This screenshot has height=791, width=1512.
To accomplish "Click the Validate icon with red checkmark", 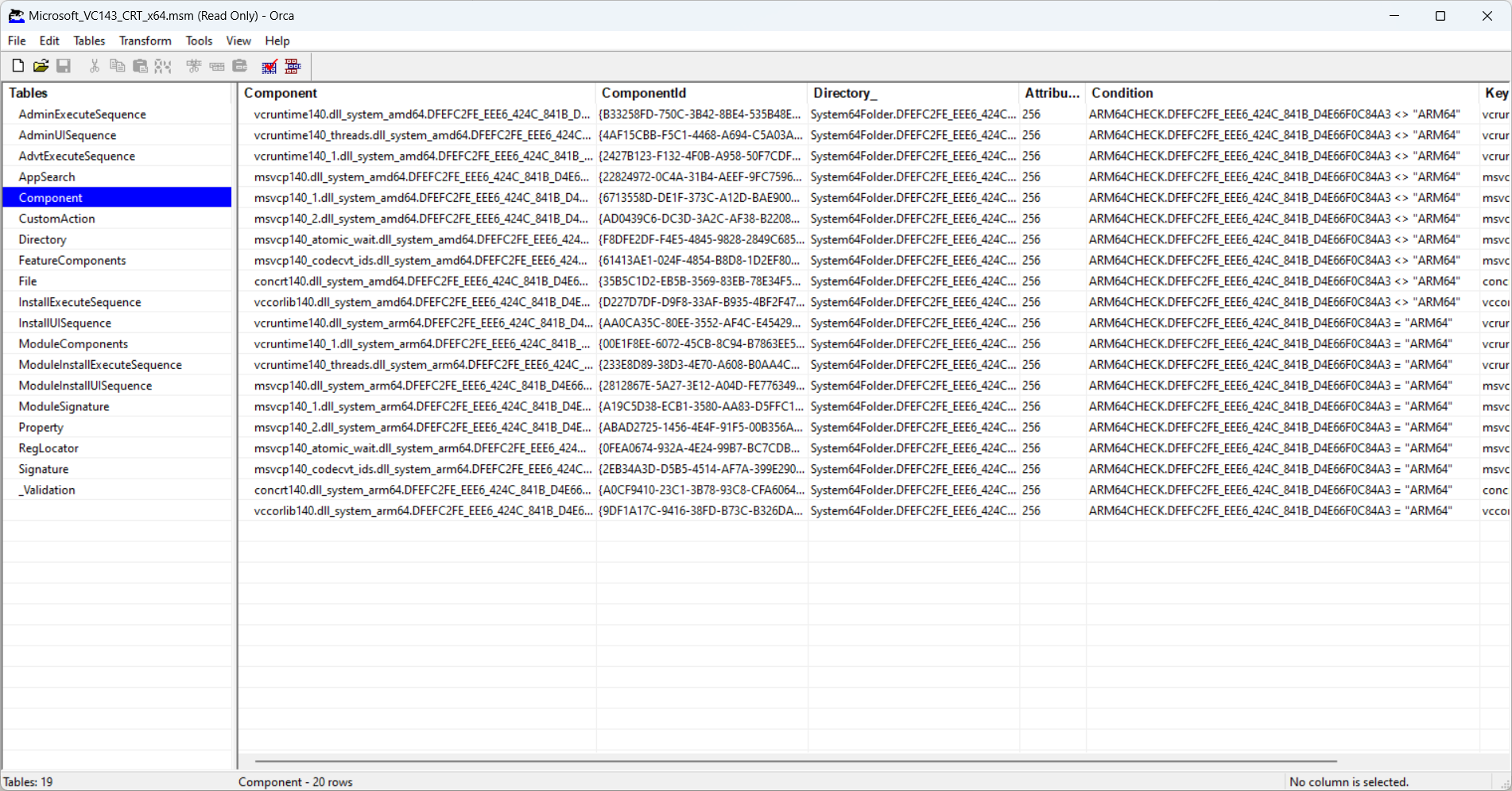I will (x=269, y=66).
